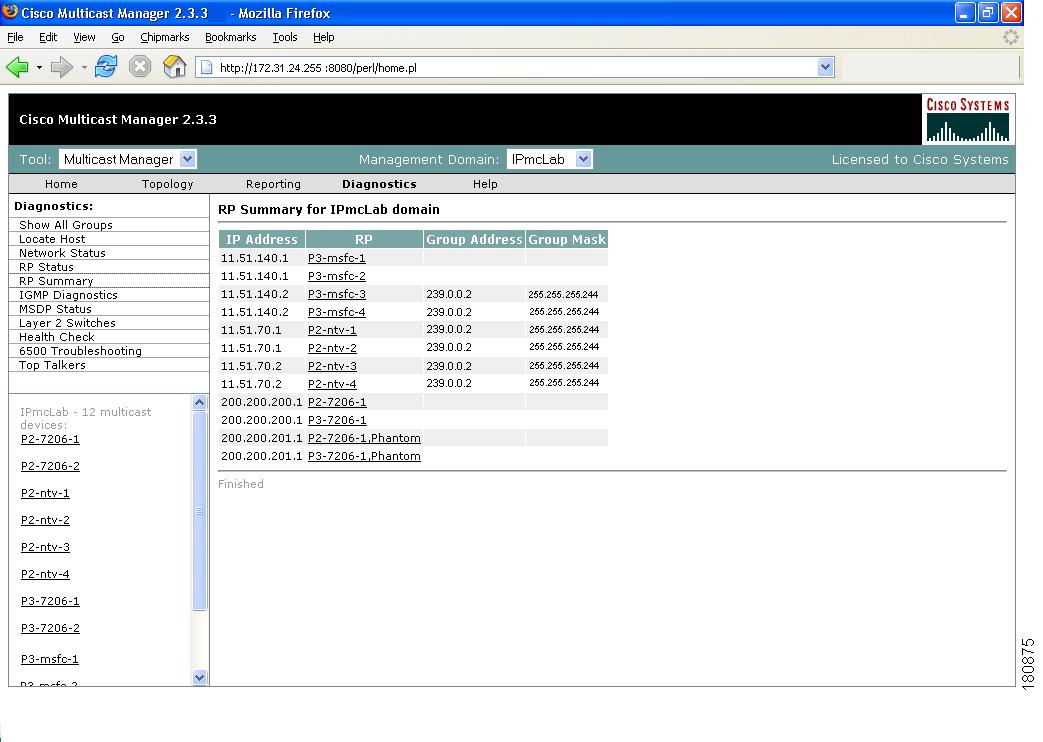Click P2-7206-1,Phantom link
1043x742 pixels.
click(x=364, y=438)
